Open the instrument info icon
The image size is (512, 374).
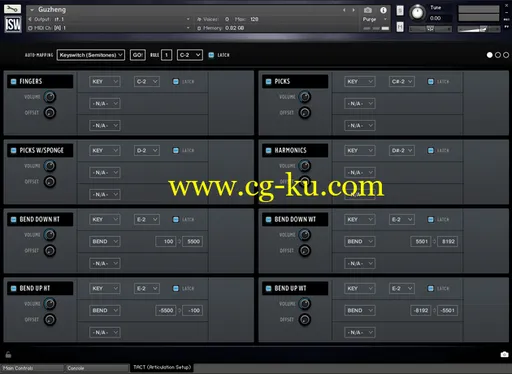click(383, 10)
